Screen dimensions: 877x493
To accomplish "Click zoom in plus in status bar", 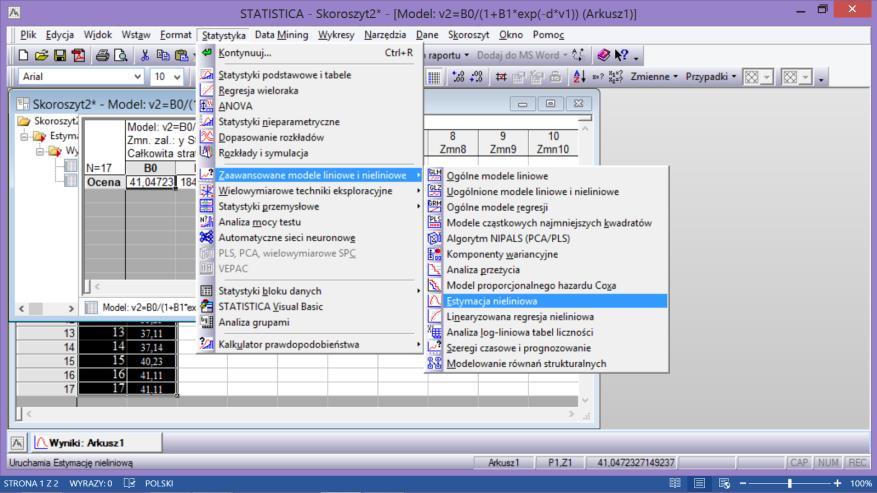I will point(837,483).
